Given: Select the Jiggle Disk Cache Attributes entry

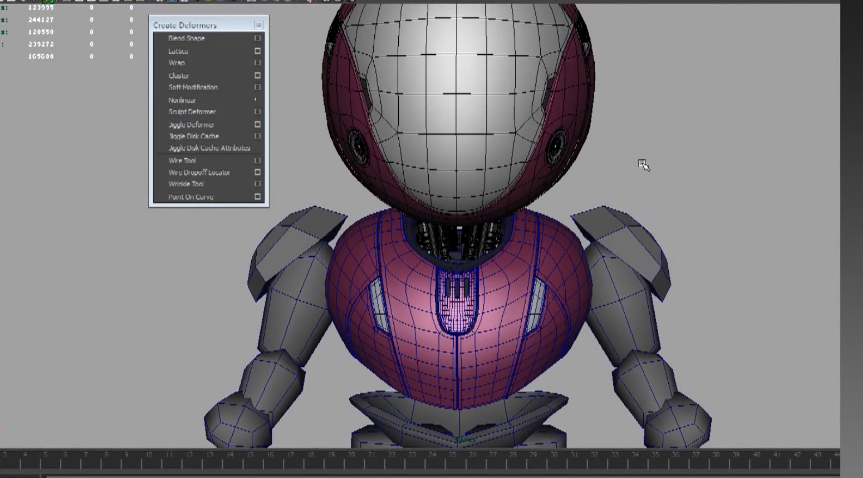Looking at the screenshot, I should click(x=209, y=148).
